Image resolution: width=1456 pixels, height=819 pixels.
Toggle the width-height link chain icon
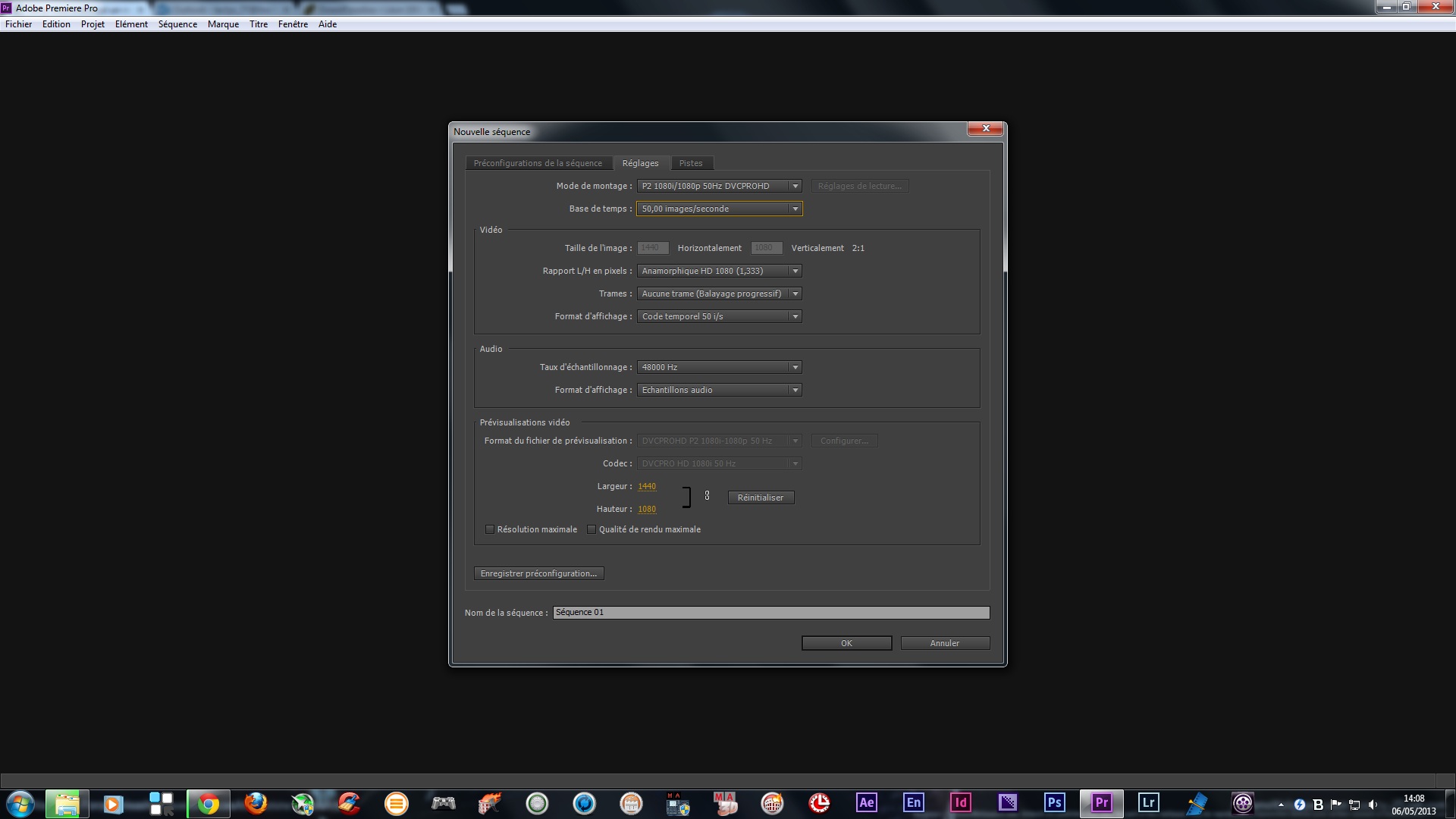(707, 496)
